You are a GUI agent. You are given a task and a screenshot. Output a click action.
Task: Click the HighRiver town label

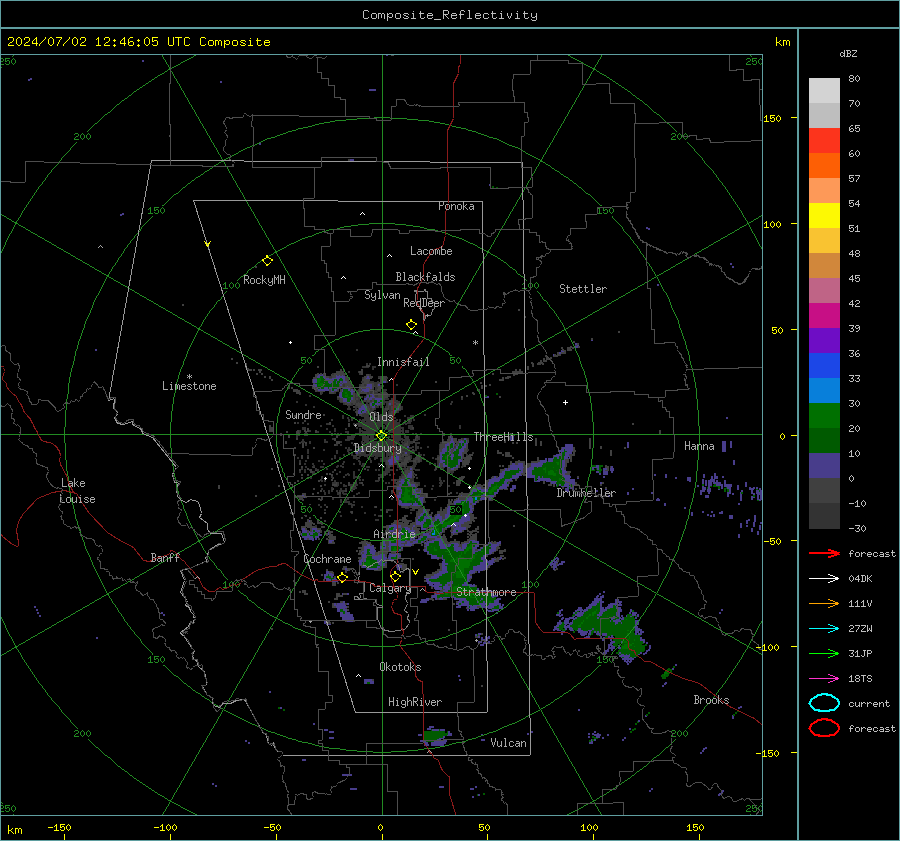pos(414,702)
